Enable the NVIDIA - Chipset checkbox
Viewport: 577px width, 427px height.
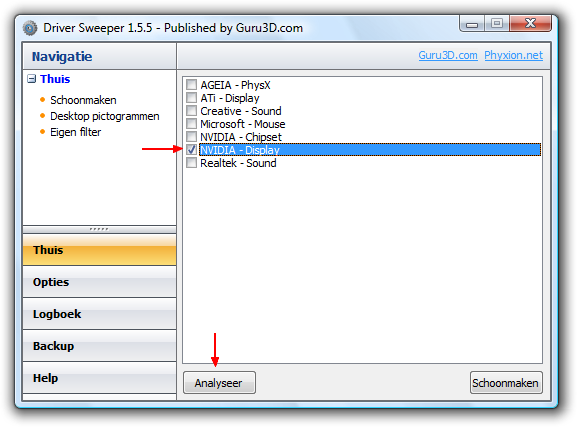(x=191, y=137)
